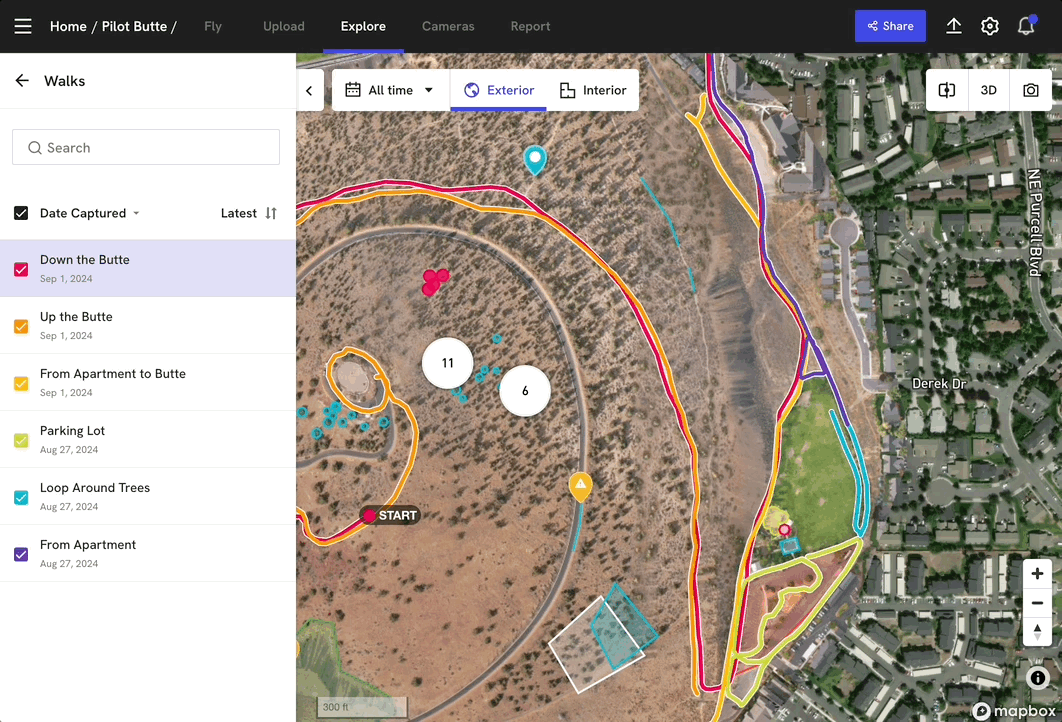Go back from the Walks panel
The image size is (1062, 722).
pos(22,81)
